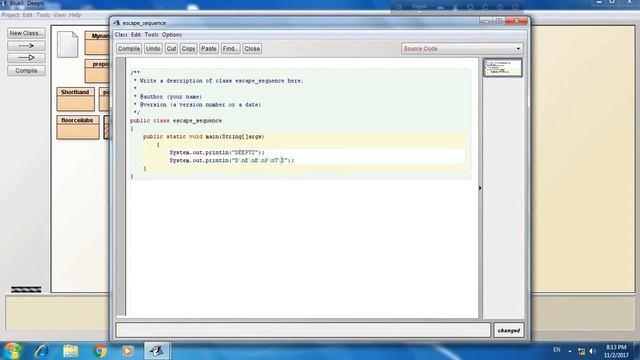Click the Compile button in editor toolbar

tap(129, 49)
